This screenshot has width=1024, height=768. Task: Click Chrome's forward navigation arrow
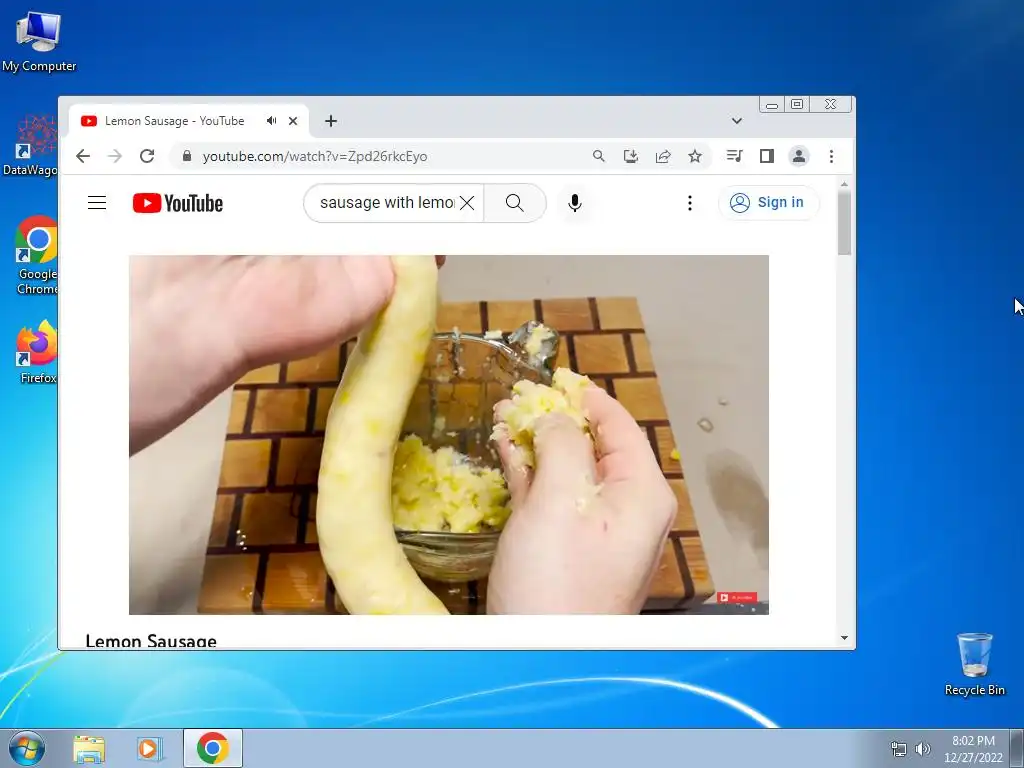(115, 156)
